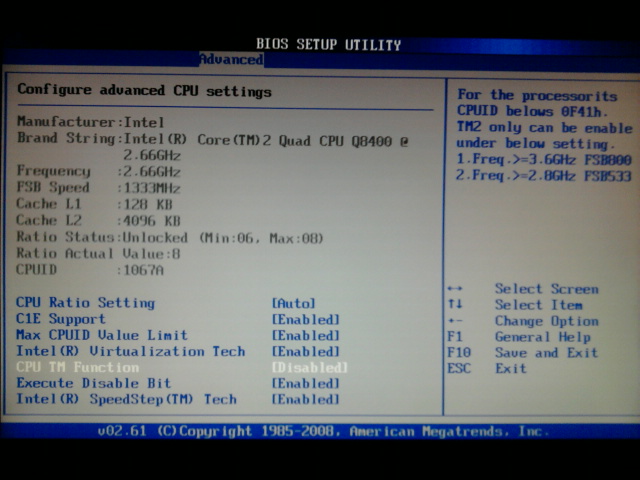
Task: Click the Select Item legend text
Action: point(539,305)
